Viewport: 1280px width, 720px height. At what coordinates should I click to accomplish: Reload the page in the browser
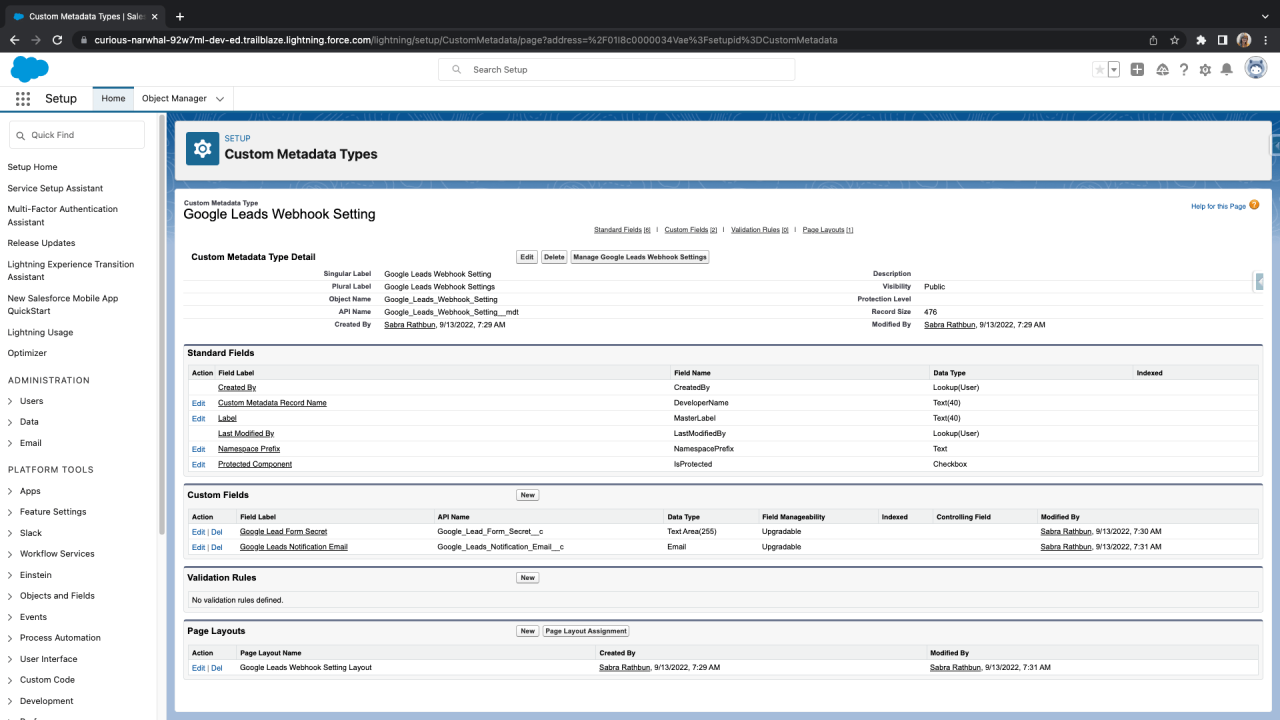point(57,40)
